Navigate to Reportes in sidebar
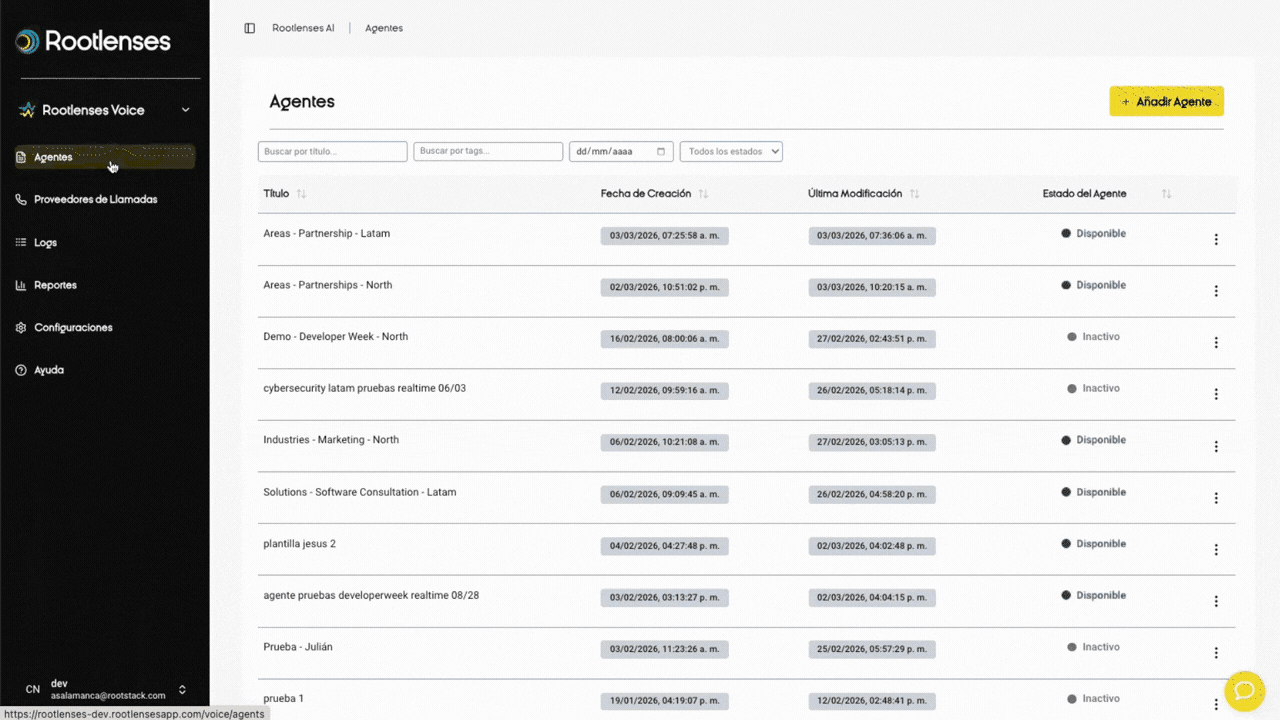 tap(55, 285)
